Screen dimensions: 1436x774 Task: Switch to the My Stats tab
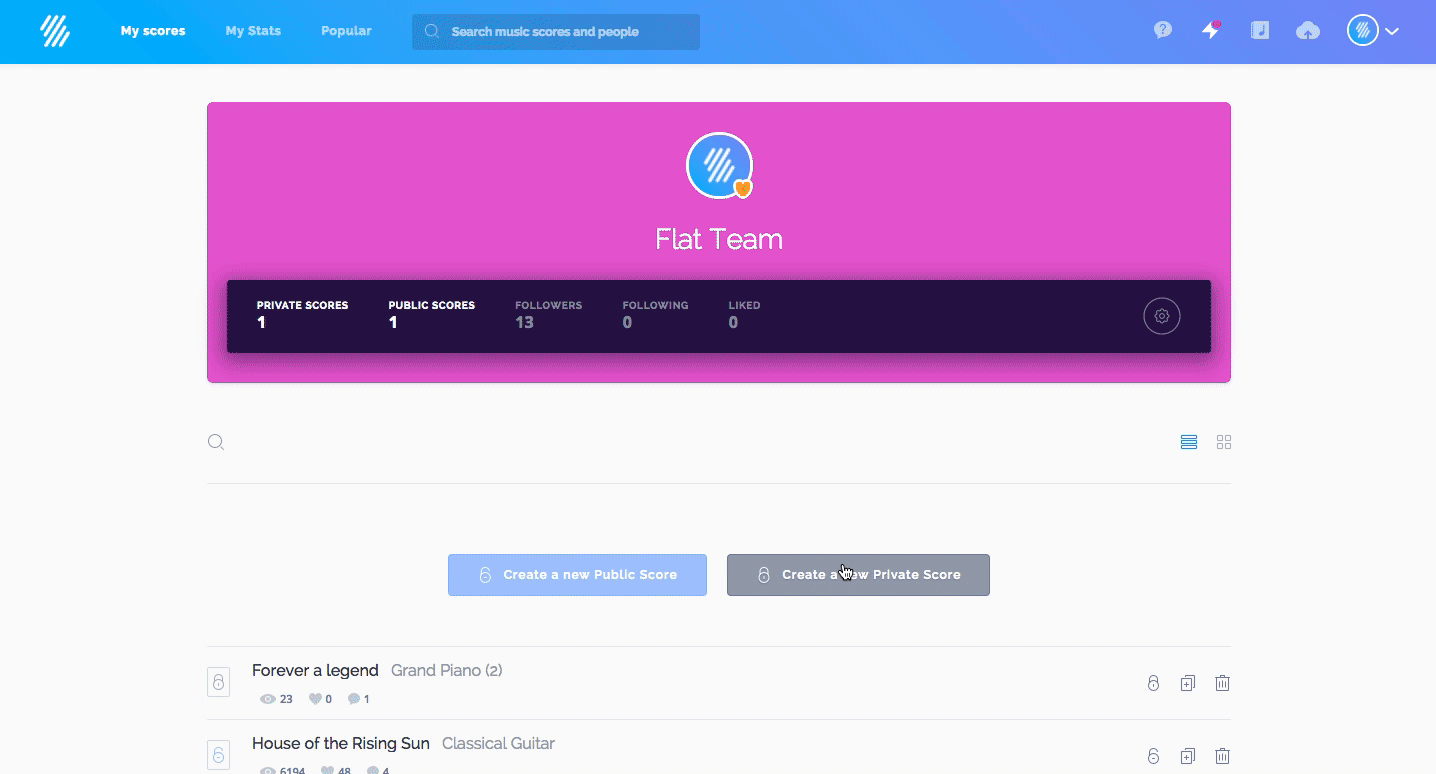tap(253, 31)
